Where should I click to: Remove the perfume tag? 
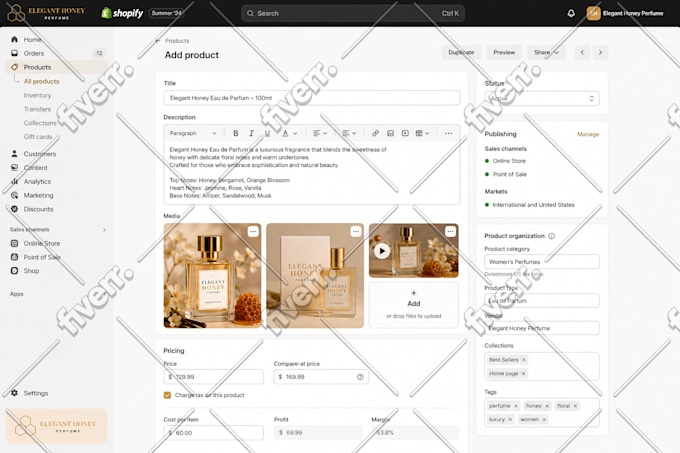click(x=516, y=406)
